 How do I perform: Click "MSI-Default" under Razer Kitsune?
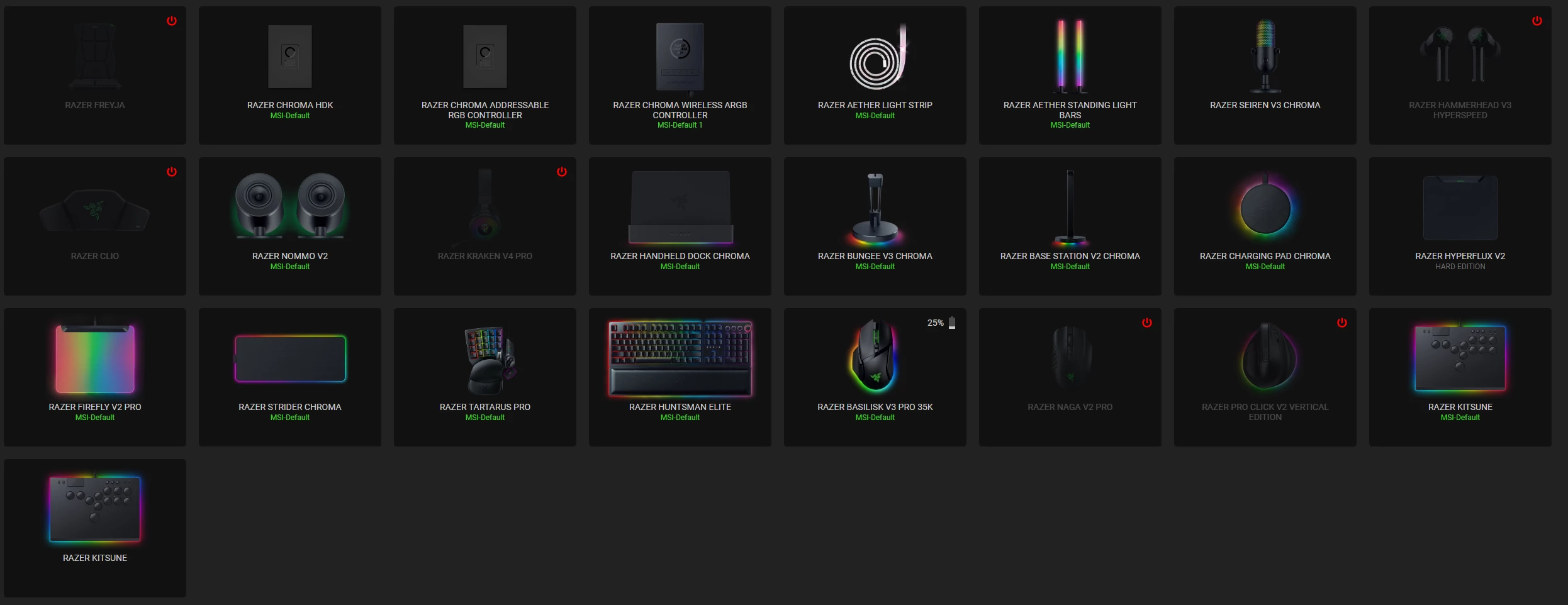pos(1460,418)
